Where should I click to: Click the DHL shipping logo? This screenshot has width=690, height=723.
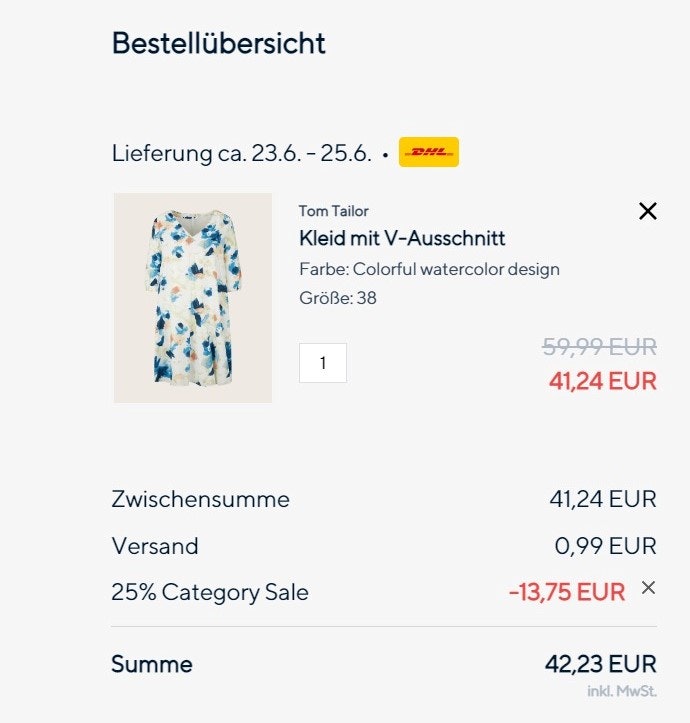click(x=428, y=152)
